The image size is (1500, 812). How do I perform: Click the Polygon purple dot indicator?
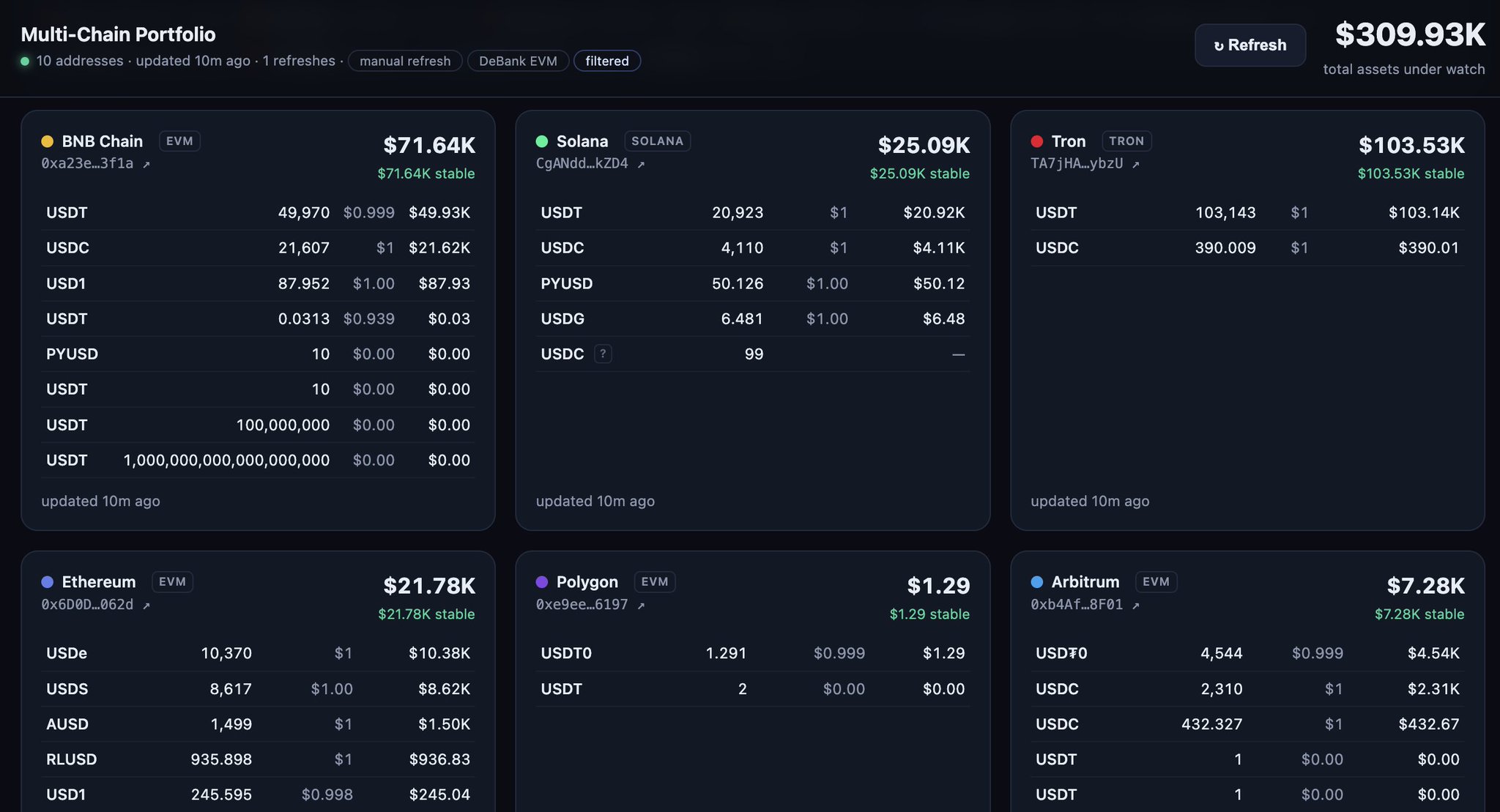pos(542,582)
